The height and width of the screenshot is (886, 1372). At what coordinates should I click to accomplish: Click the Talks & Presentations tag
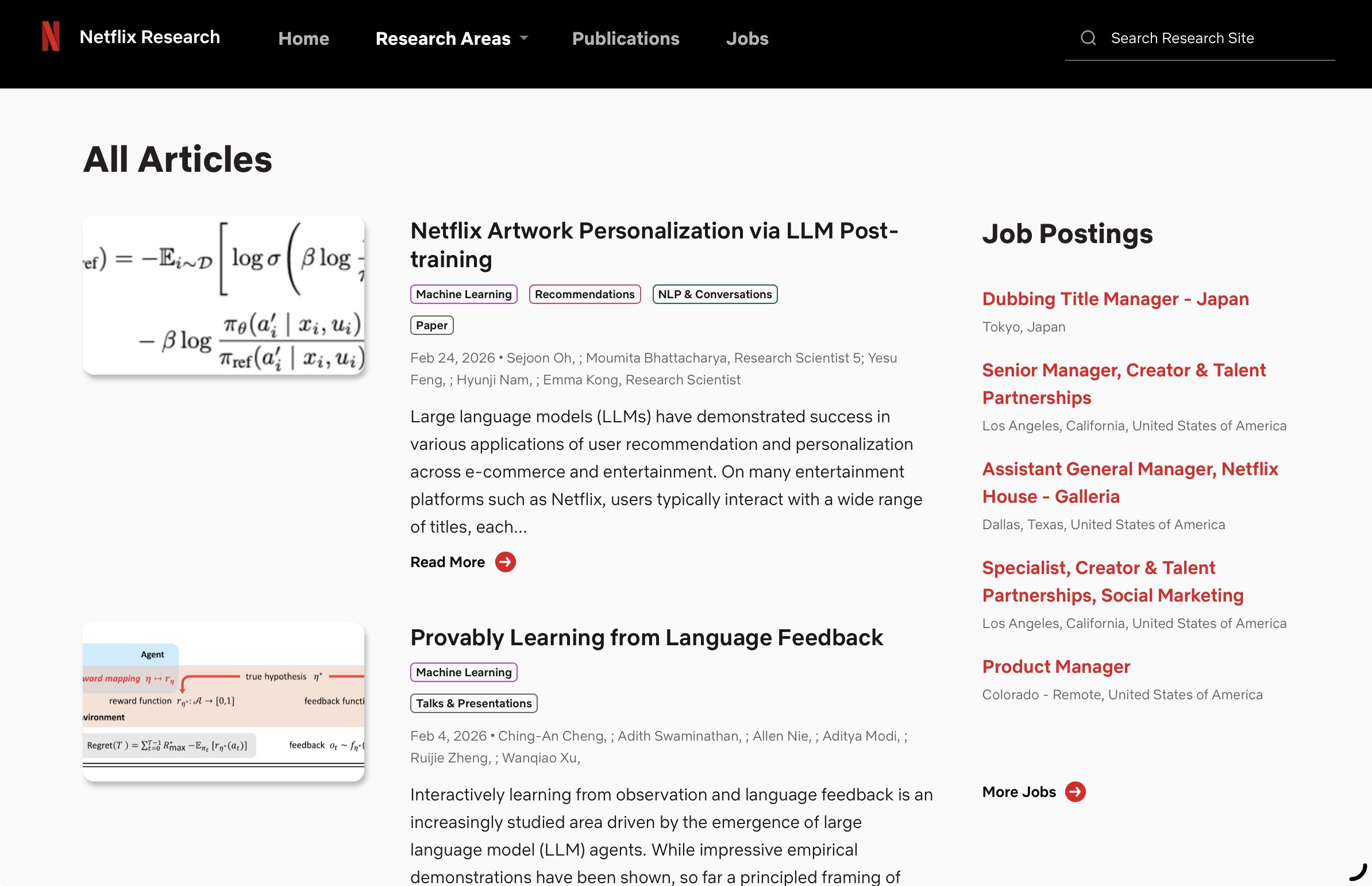(474, 703)
